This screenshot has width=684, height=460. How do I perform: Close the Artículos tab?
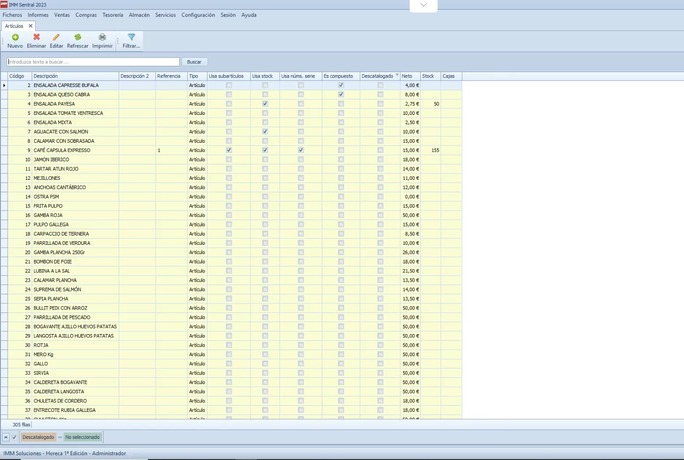point(30,26)
